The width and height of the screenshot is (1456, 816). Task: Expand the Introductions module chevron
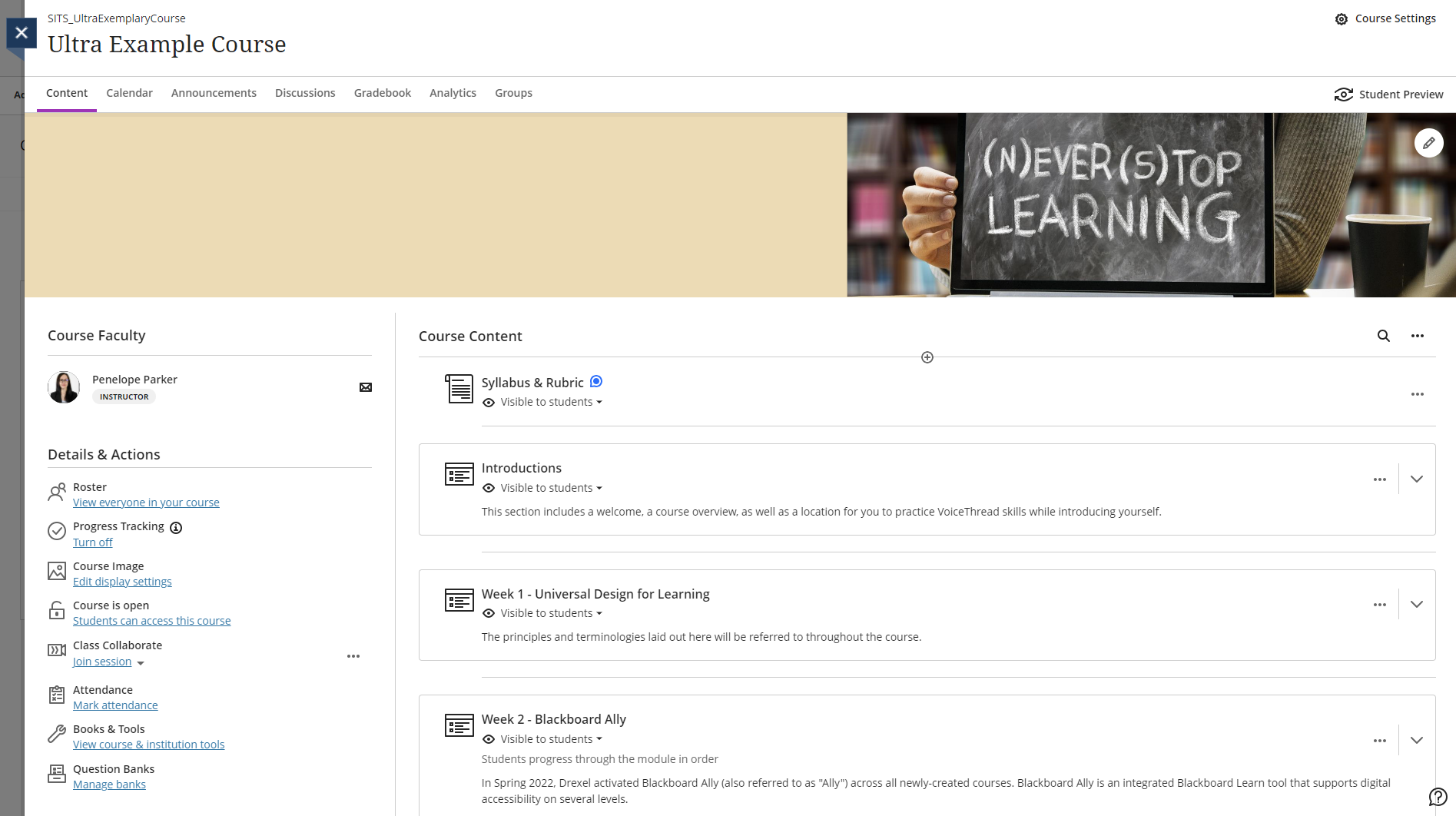click(1416, 479)
